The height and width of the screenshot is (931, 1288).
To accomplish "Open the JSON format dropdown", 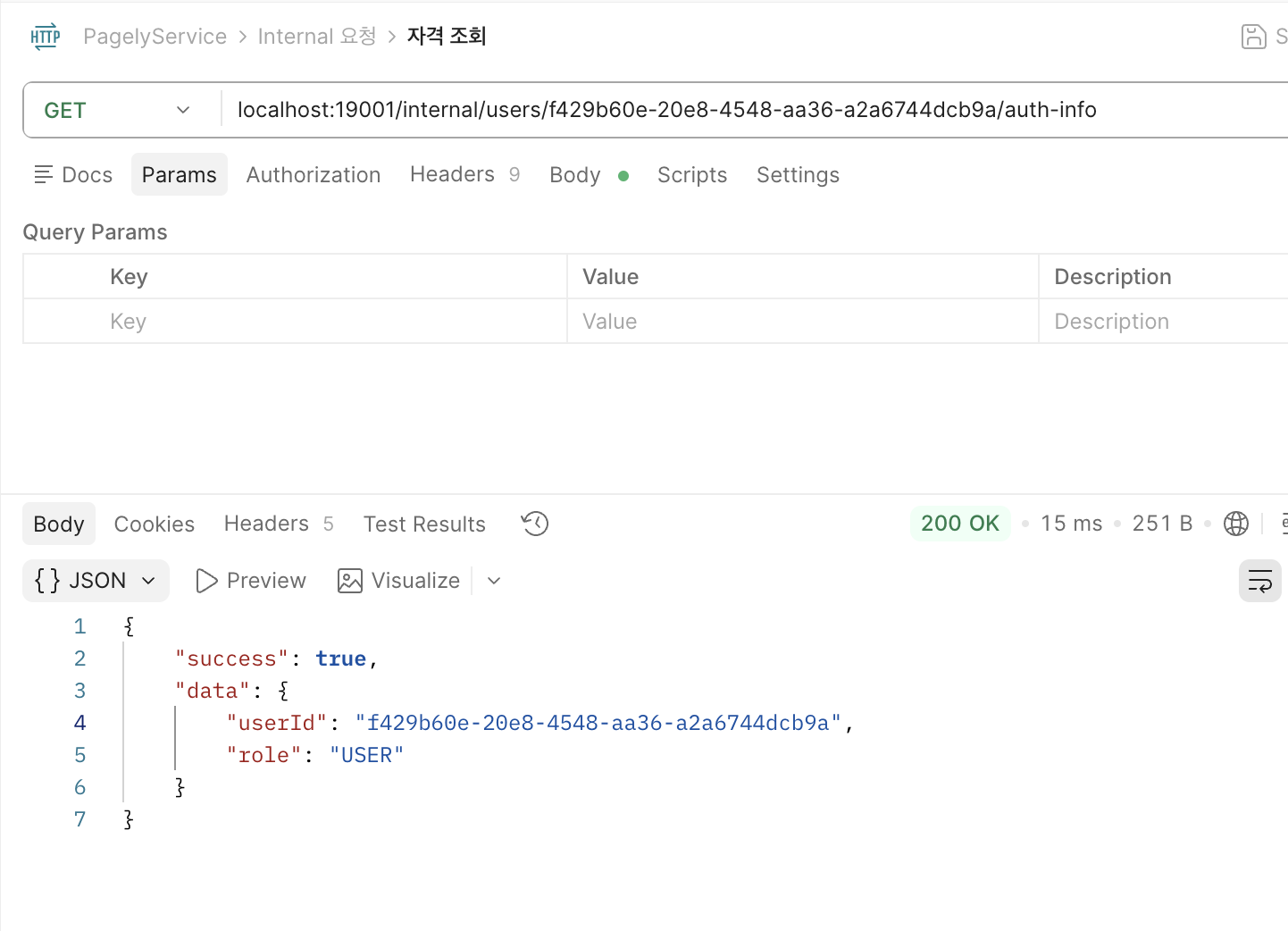I will pos(96,581).
